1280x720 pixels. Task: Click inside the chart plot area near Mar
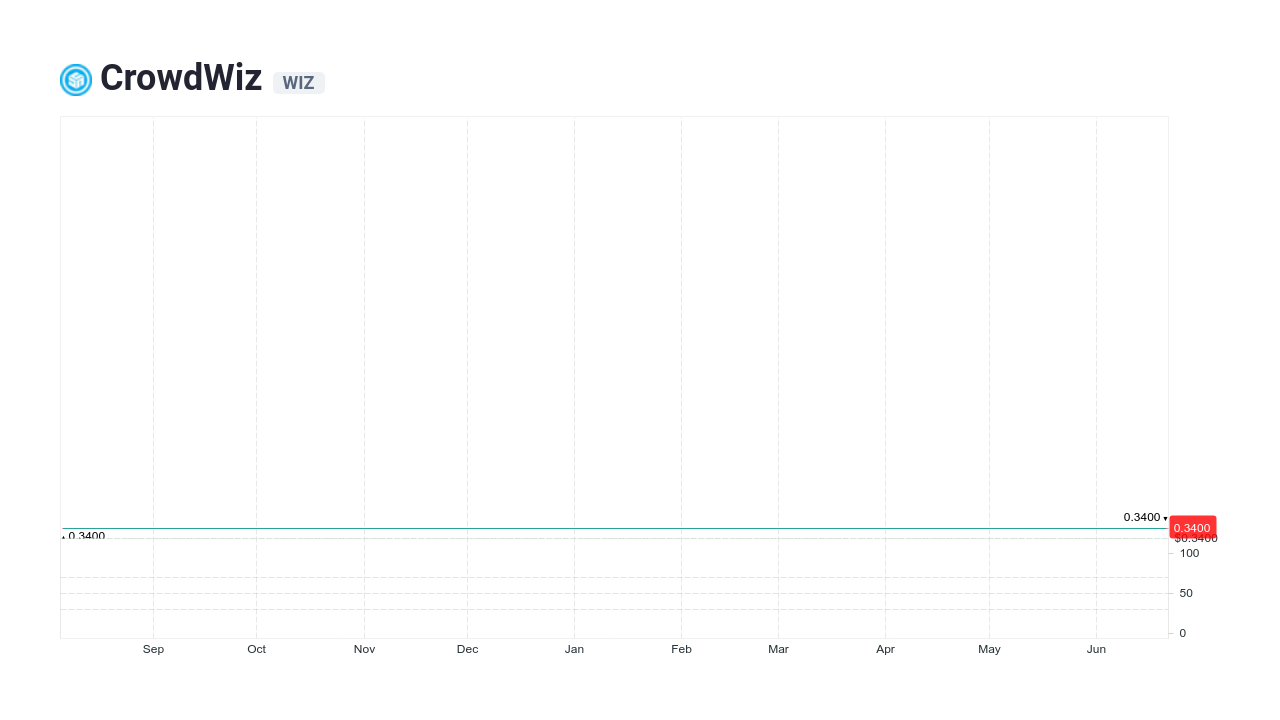click(779, 350)
